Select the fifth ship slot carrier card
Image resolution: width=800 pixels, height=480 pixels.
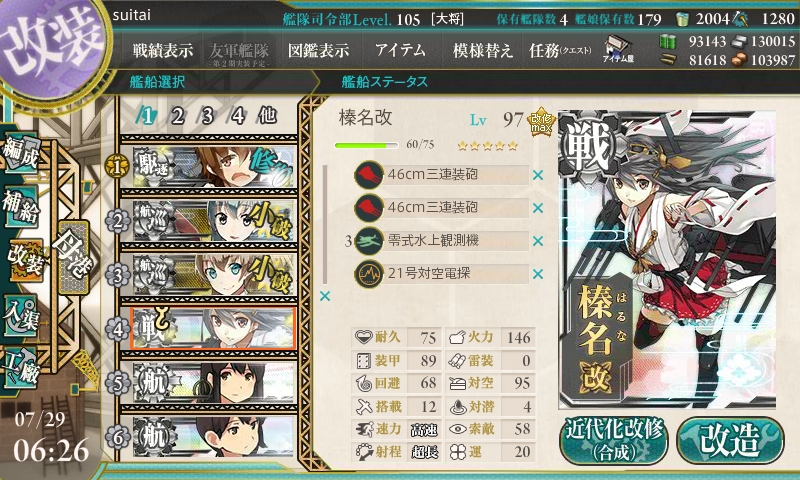click(x=214, y=383)
